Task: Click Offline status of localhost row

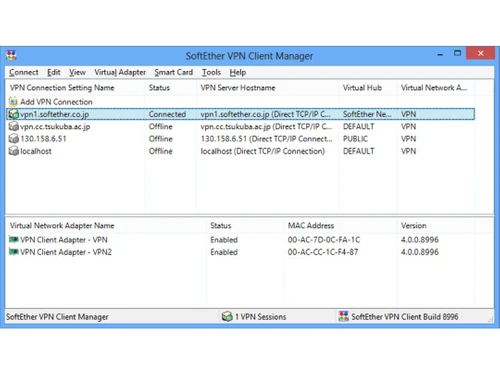Action: [x=161, y=151]
